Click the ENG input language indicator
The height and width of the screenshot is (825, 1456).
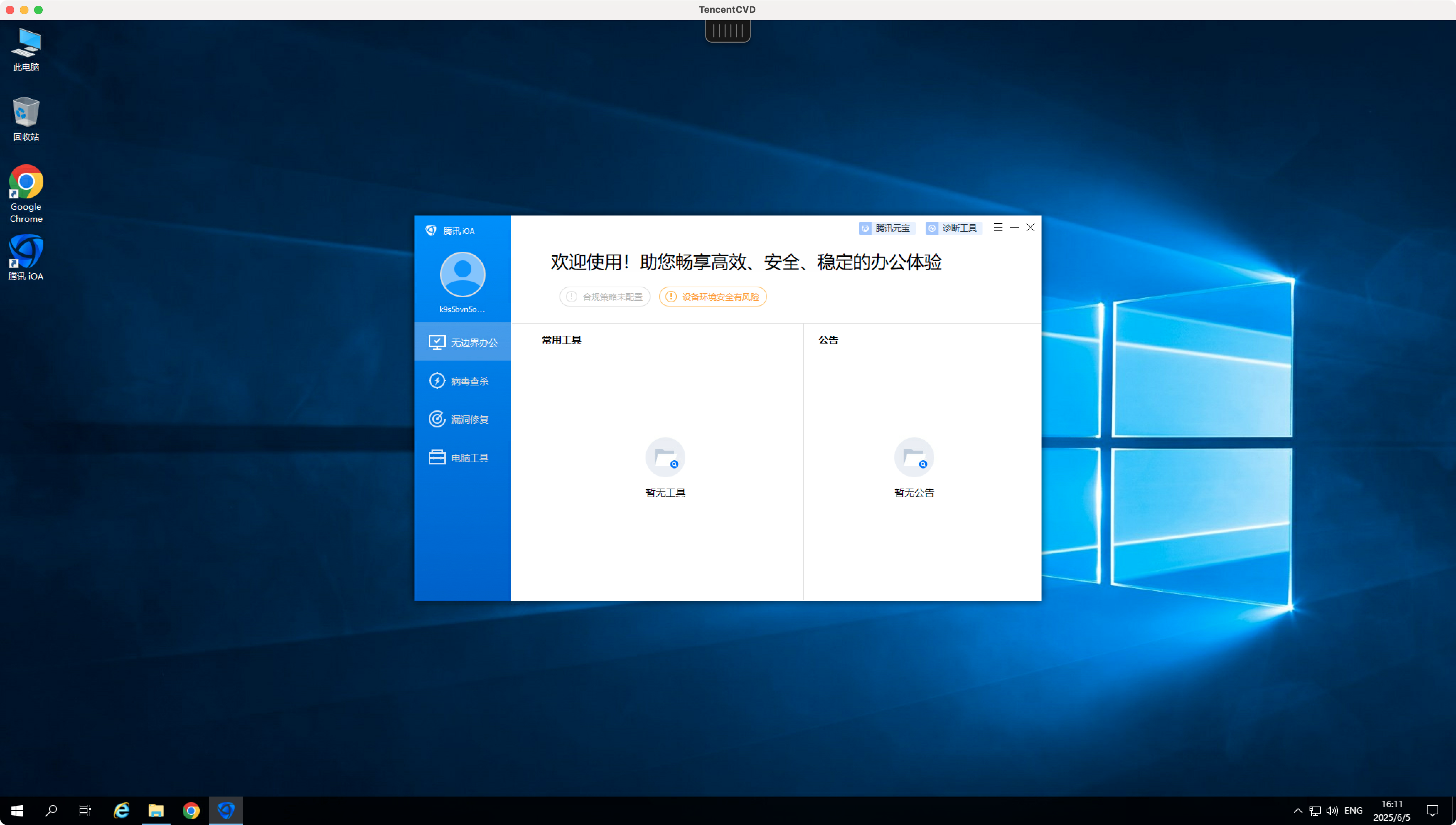(x=1353, y=811)
